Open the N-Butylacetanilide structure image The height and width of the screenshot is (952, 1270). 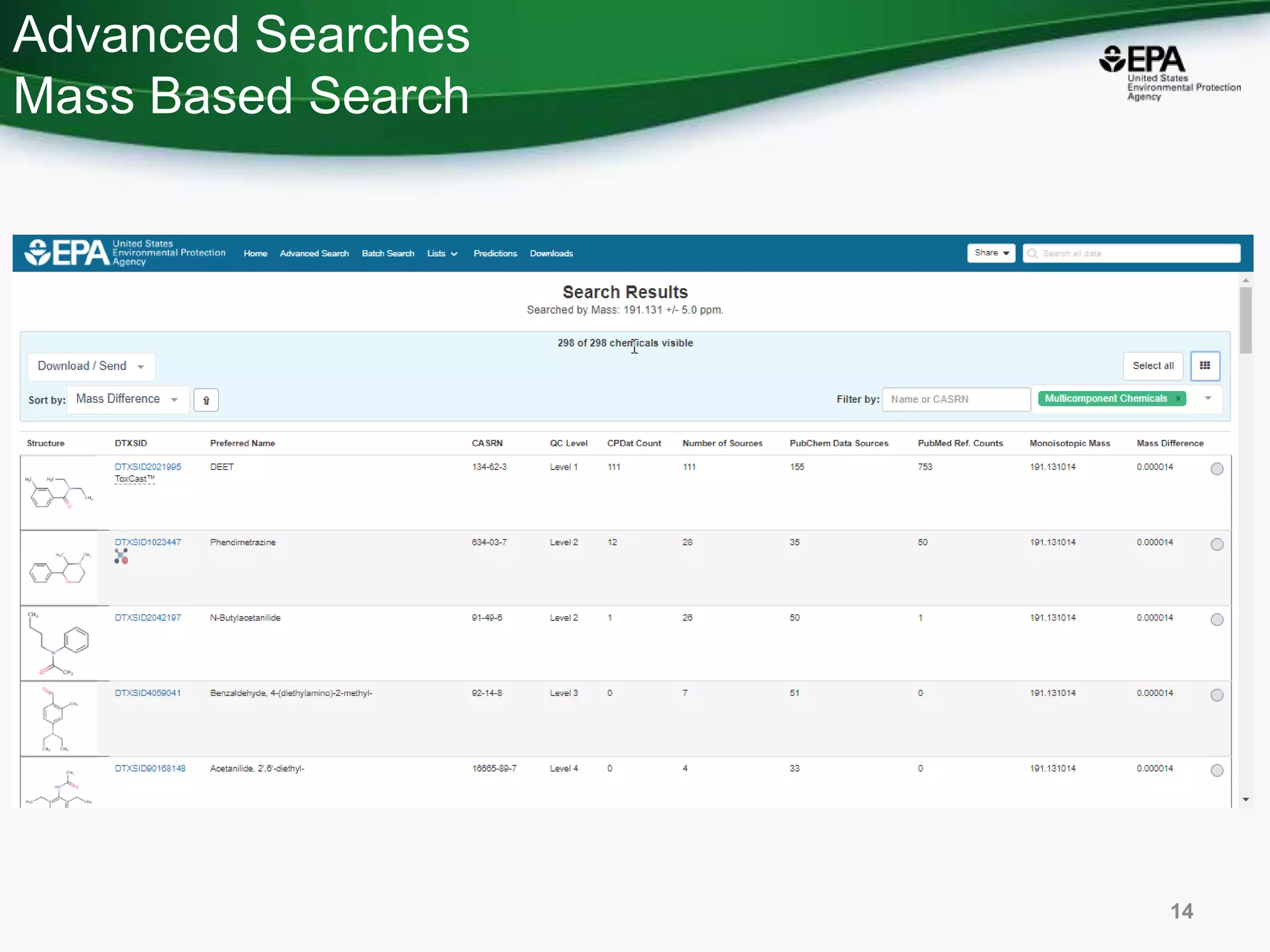point(59,643)
